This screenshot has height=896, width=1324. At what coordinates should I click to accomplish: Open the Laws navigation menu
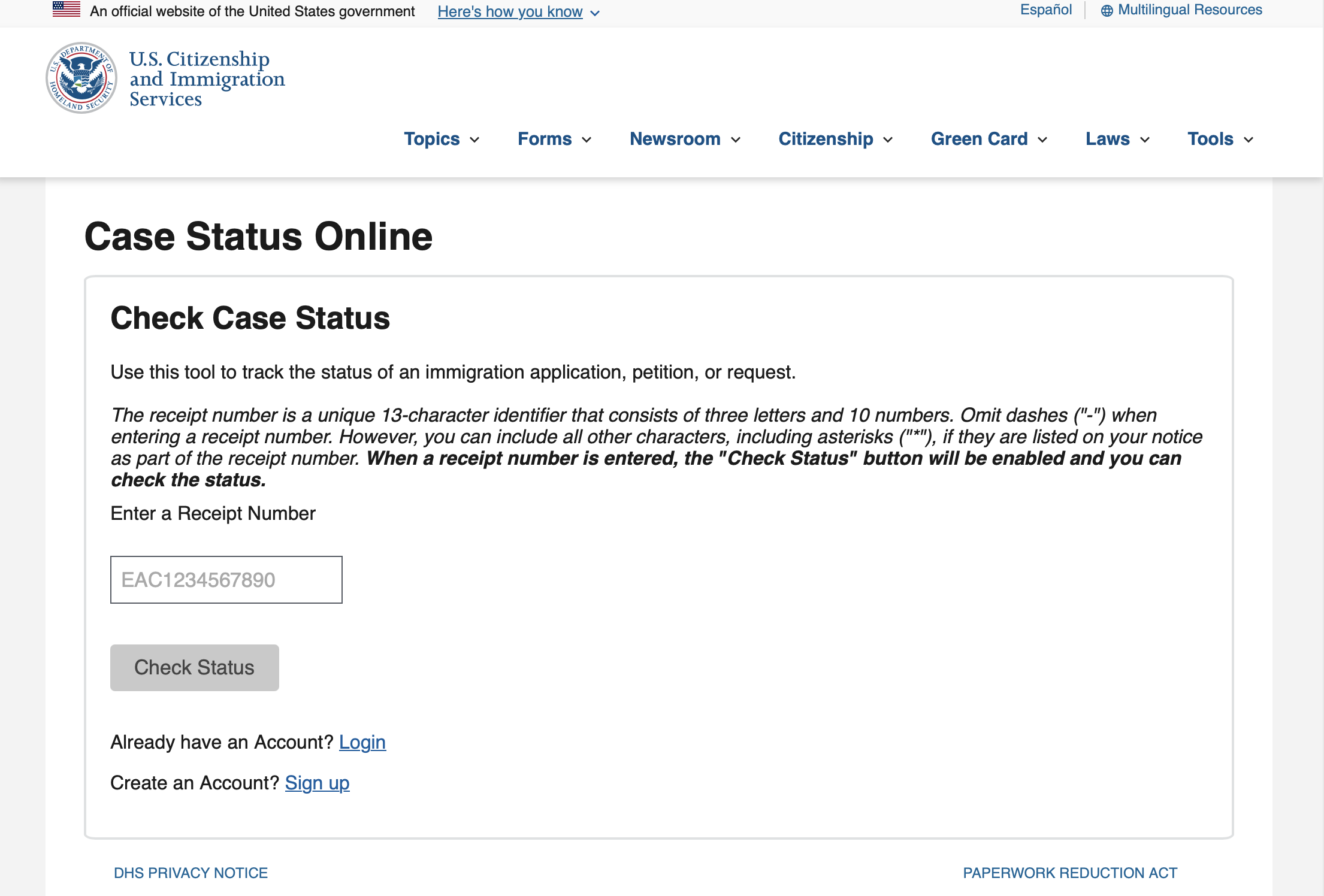point(1118,139)
